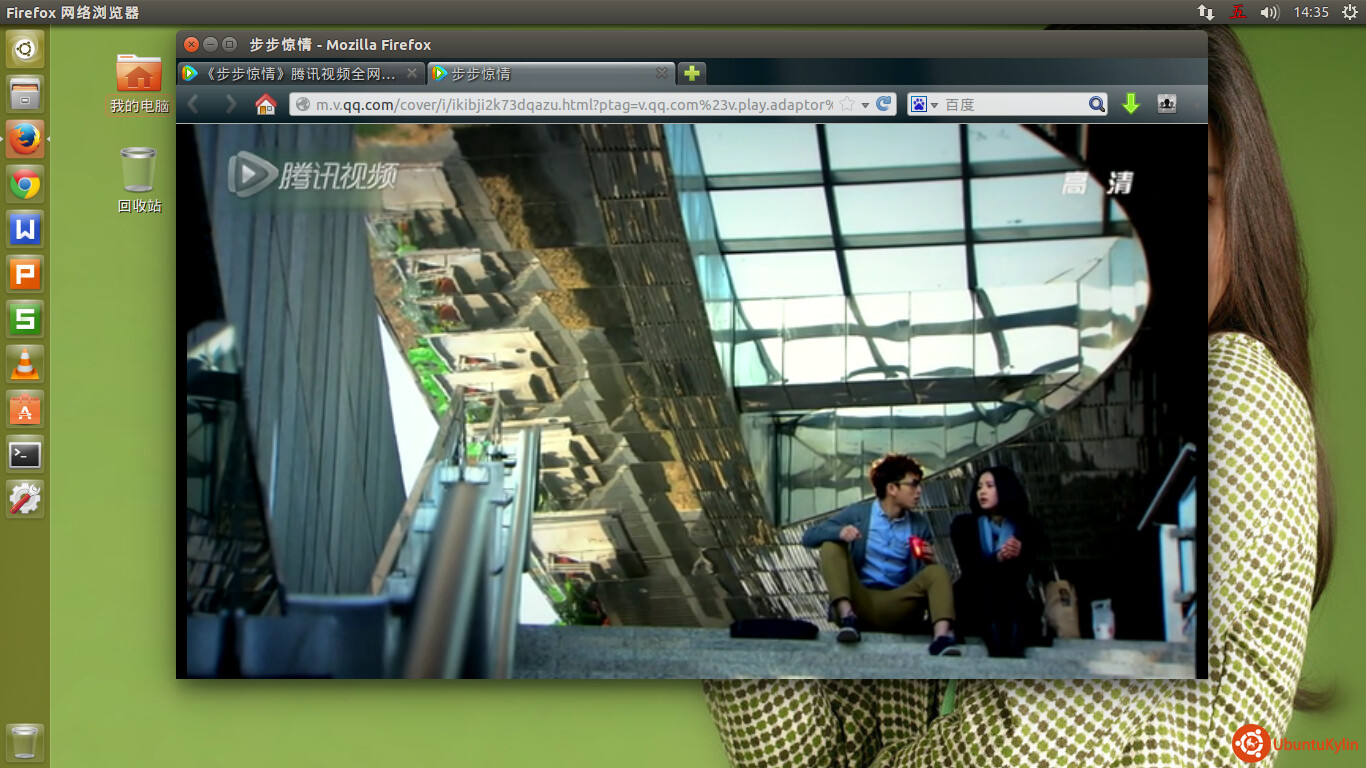1366x768 pixels.
Task: Select the second 步步惊情 tab
Action: (x=540, y=74)
